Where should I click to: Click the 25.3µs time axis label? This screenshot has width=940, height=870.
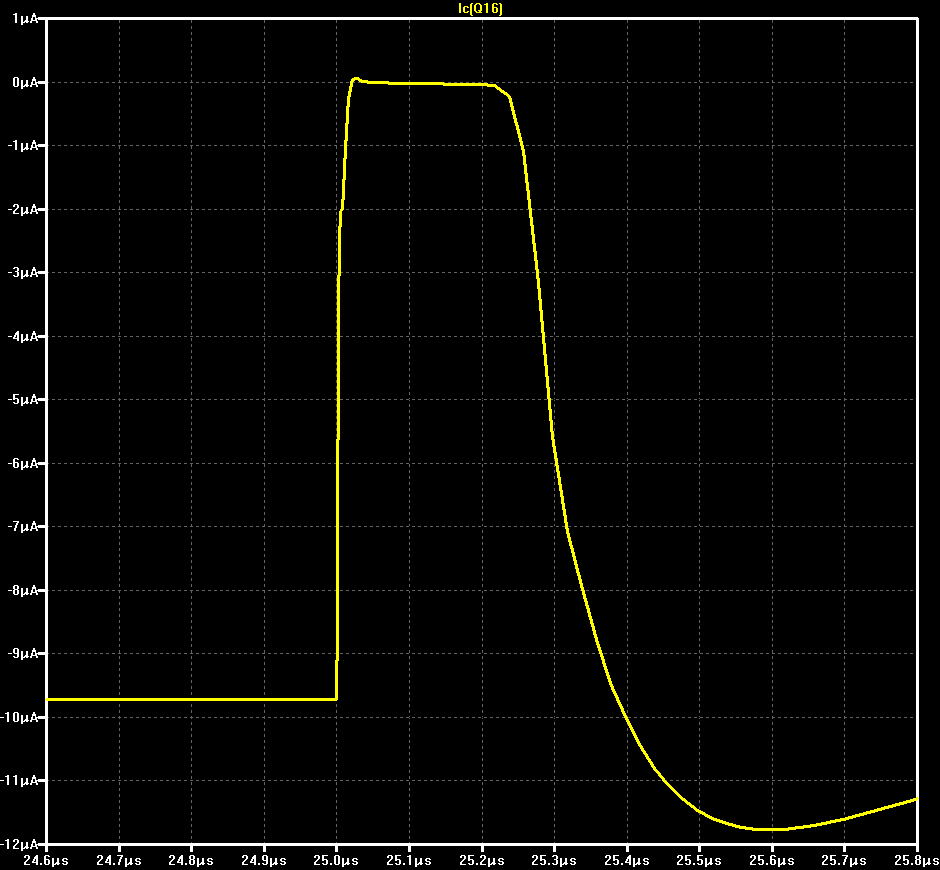[x=554, y=861]
